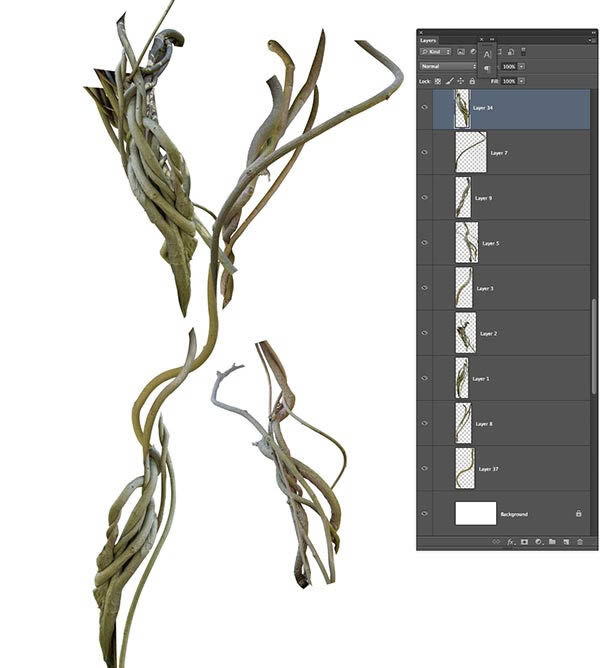Image resolution: width=600 pixels, height=668 pixels.
Task: Close the small docked type panel
Action: pyautogui.click(x=482, y=39)
